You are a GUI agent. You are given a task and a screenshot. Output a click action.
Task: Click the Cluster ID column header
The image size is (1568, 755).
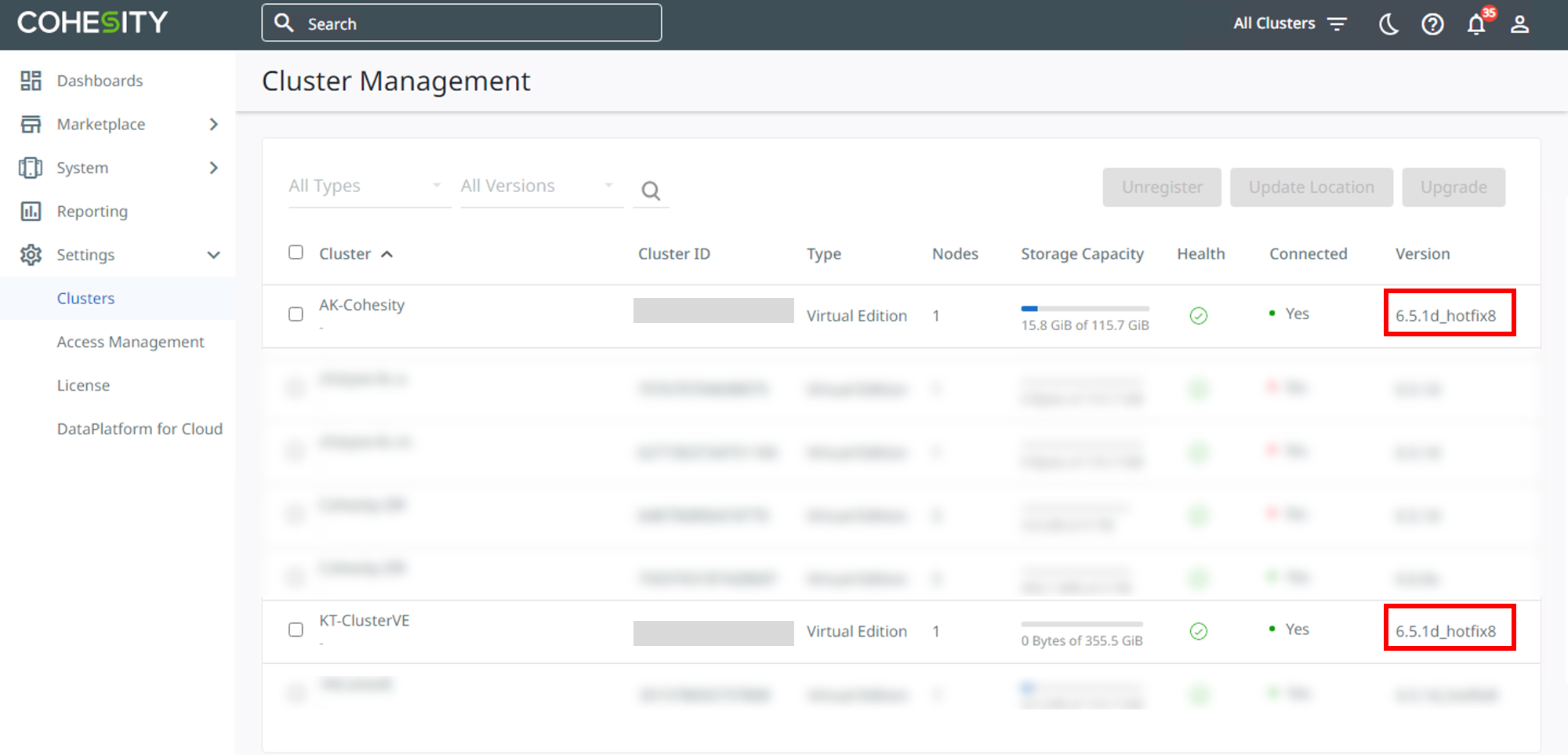[674, 254]
